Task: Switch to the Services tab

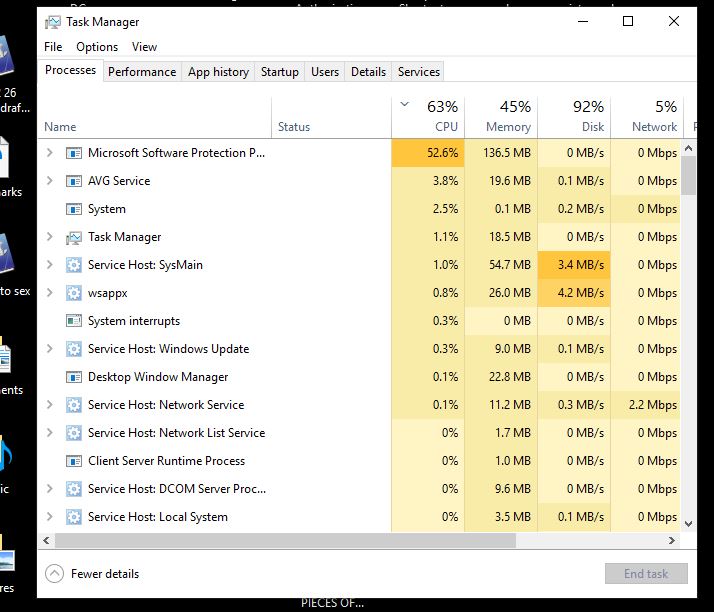Action: tap(419, 72)
